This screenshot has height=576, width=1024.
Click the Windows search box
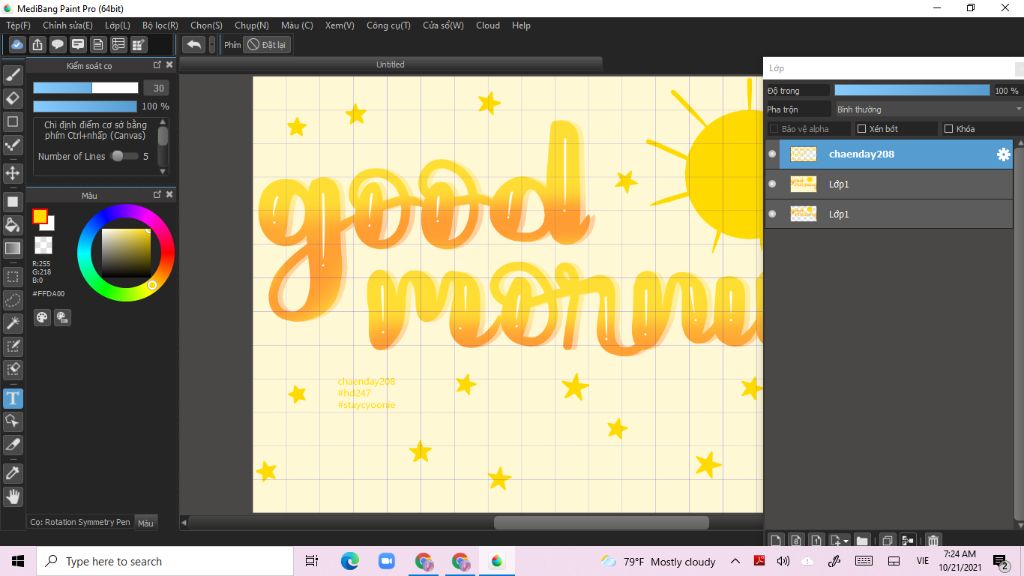point(165,561)
